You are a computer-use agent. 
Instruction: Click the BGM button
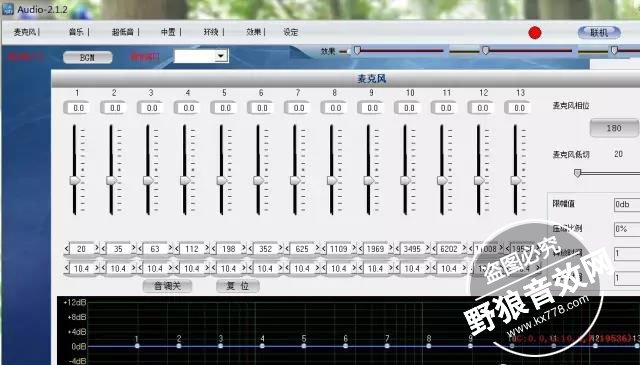click(x=87, y=57)
